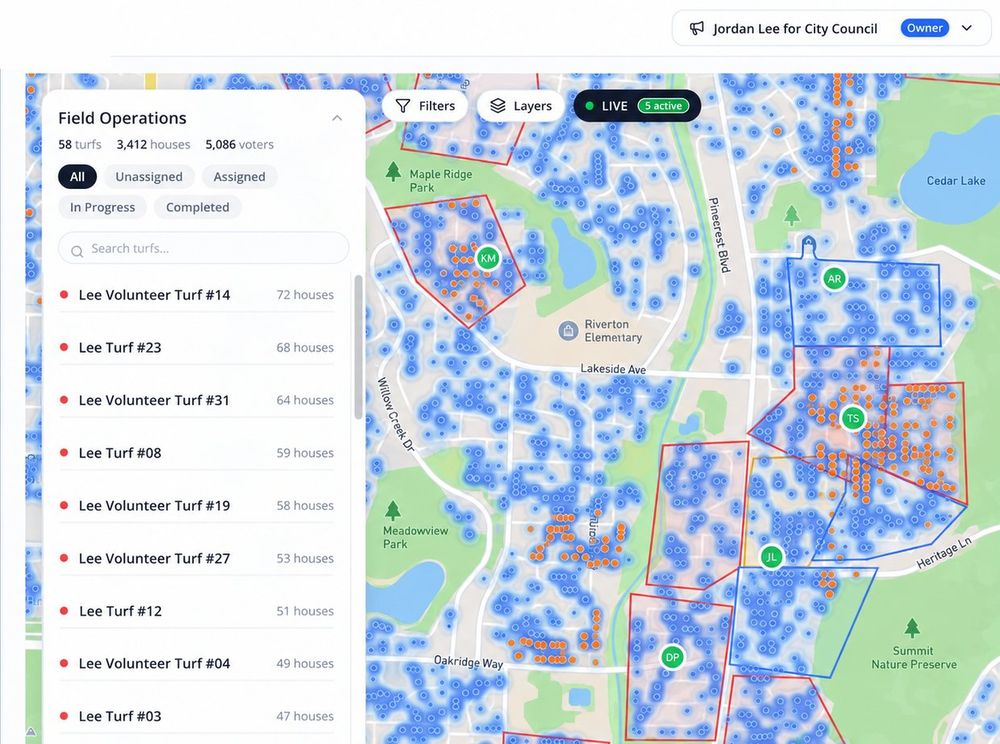1000x744 pixels.
Task: Click the Maple Ridge Park tree icon
Action: pos(393,171)
